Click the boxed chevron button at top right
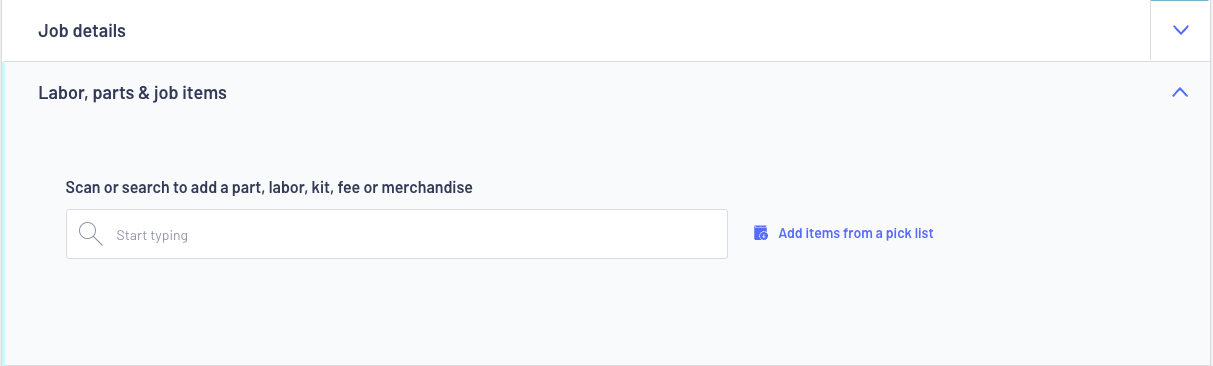The width and height of the screenshot is (1213, 366). (1180, 30)
